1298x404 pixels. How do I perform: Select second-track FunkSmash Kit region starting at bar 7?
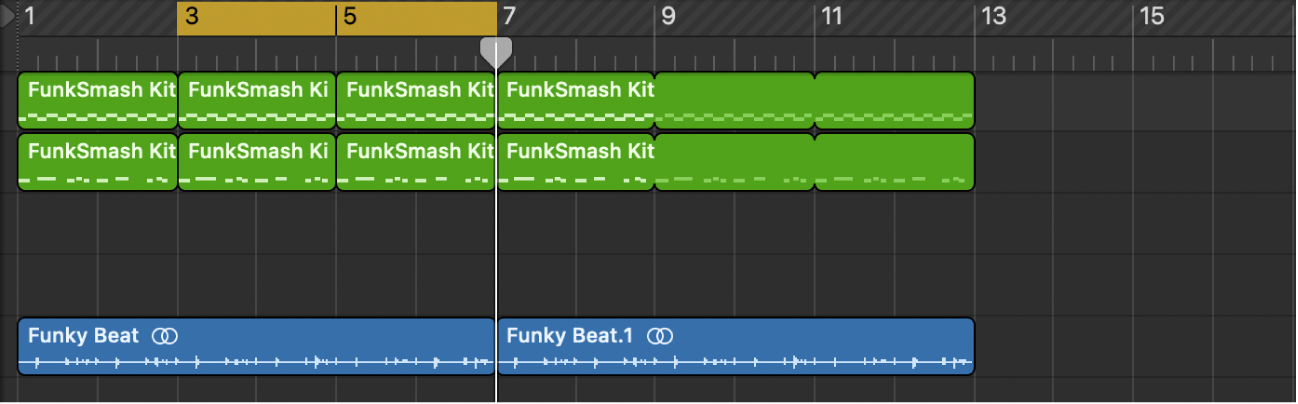click(576, 162)
